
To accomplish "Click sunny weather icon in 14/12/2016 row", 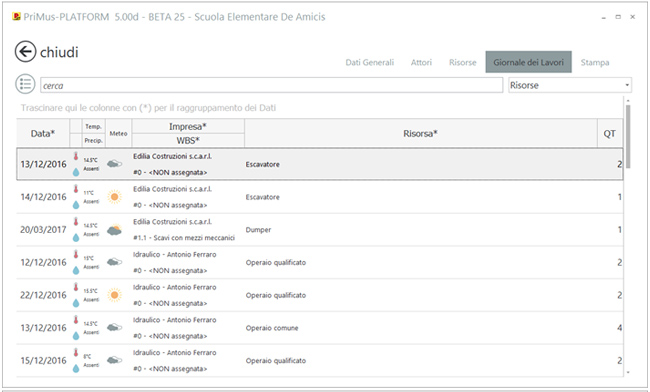I will pos(114,197).
